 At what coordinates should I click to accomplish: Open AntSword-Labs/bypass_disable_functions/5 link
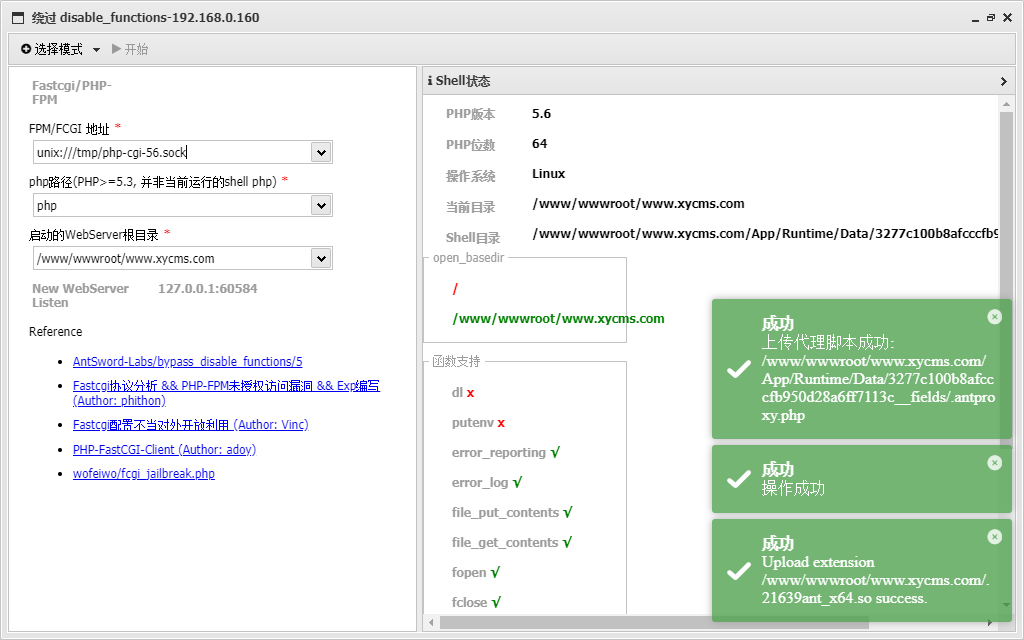point(187,361)
